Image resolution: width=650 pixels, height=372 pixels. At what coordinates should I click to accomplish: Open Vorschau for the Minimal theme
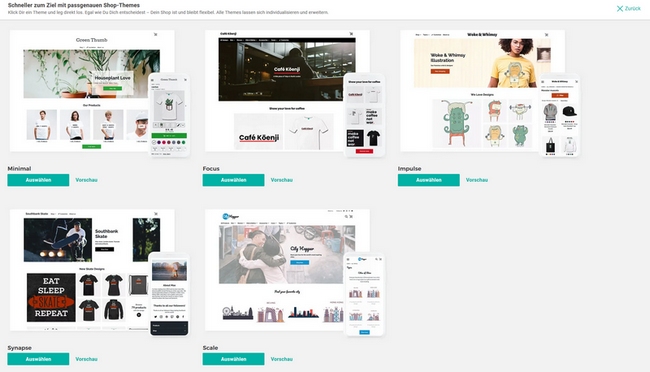click(86, 180)
